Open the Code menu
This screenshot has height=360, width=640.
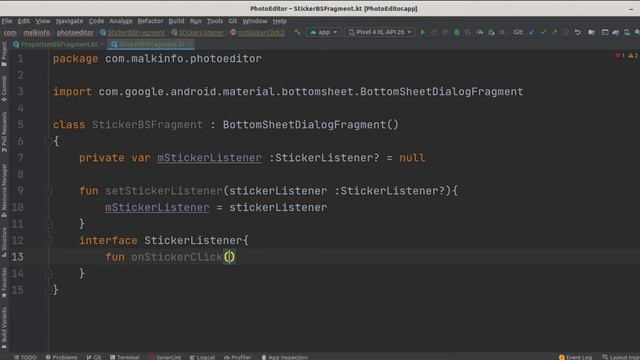pyautogui.click(x=96, y=21)
